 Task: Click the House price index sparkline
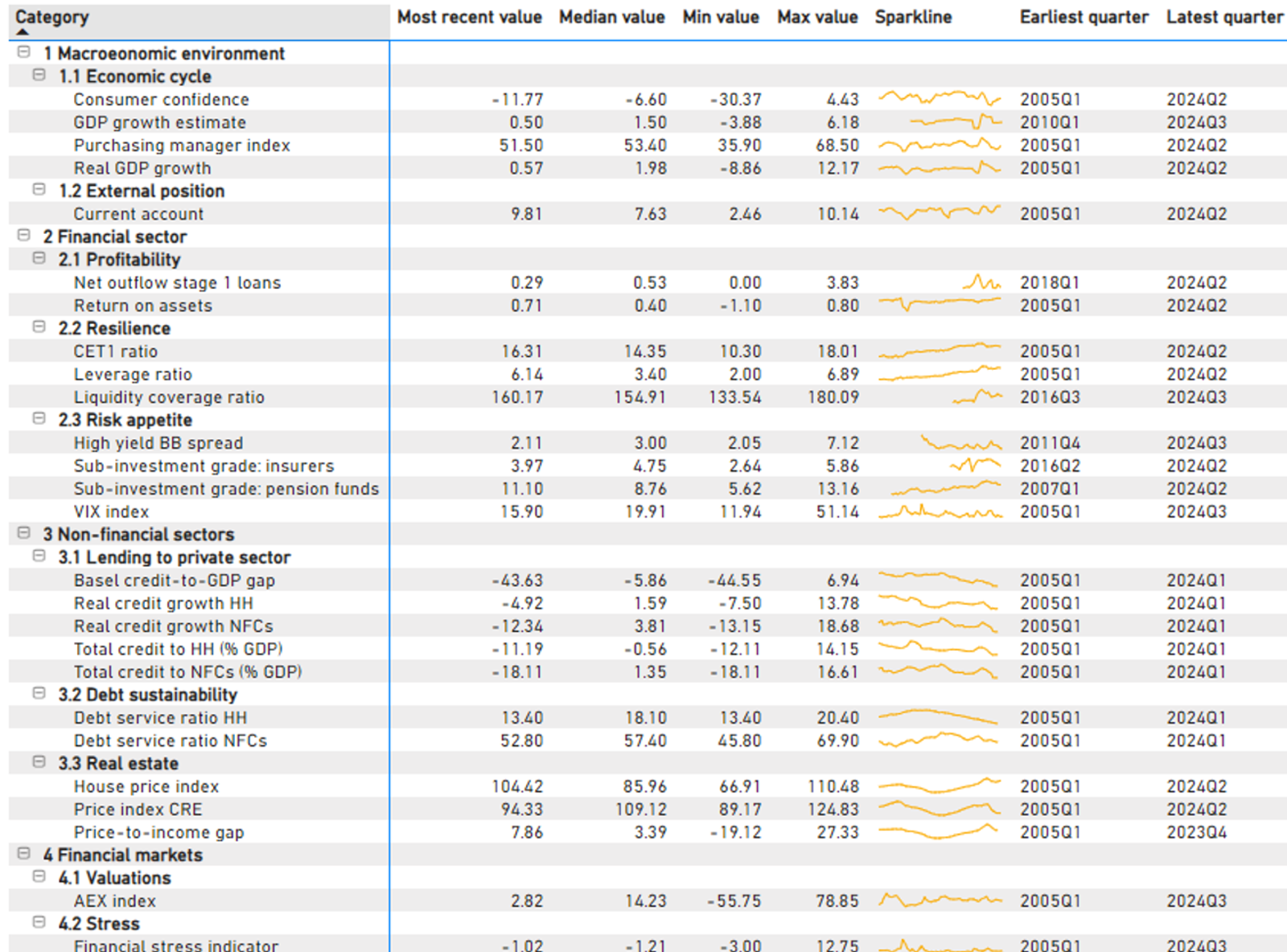[939, 786]
